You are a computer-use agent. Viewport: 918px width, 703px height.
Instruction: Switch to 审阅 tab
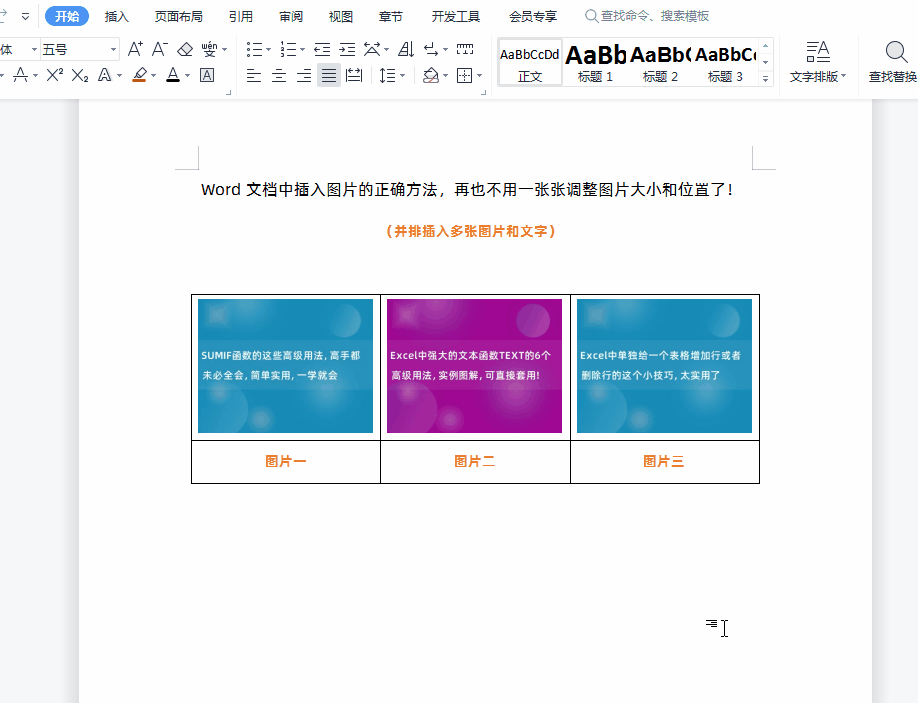291,16
